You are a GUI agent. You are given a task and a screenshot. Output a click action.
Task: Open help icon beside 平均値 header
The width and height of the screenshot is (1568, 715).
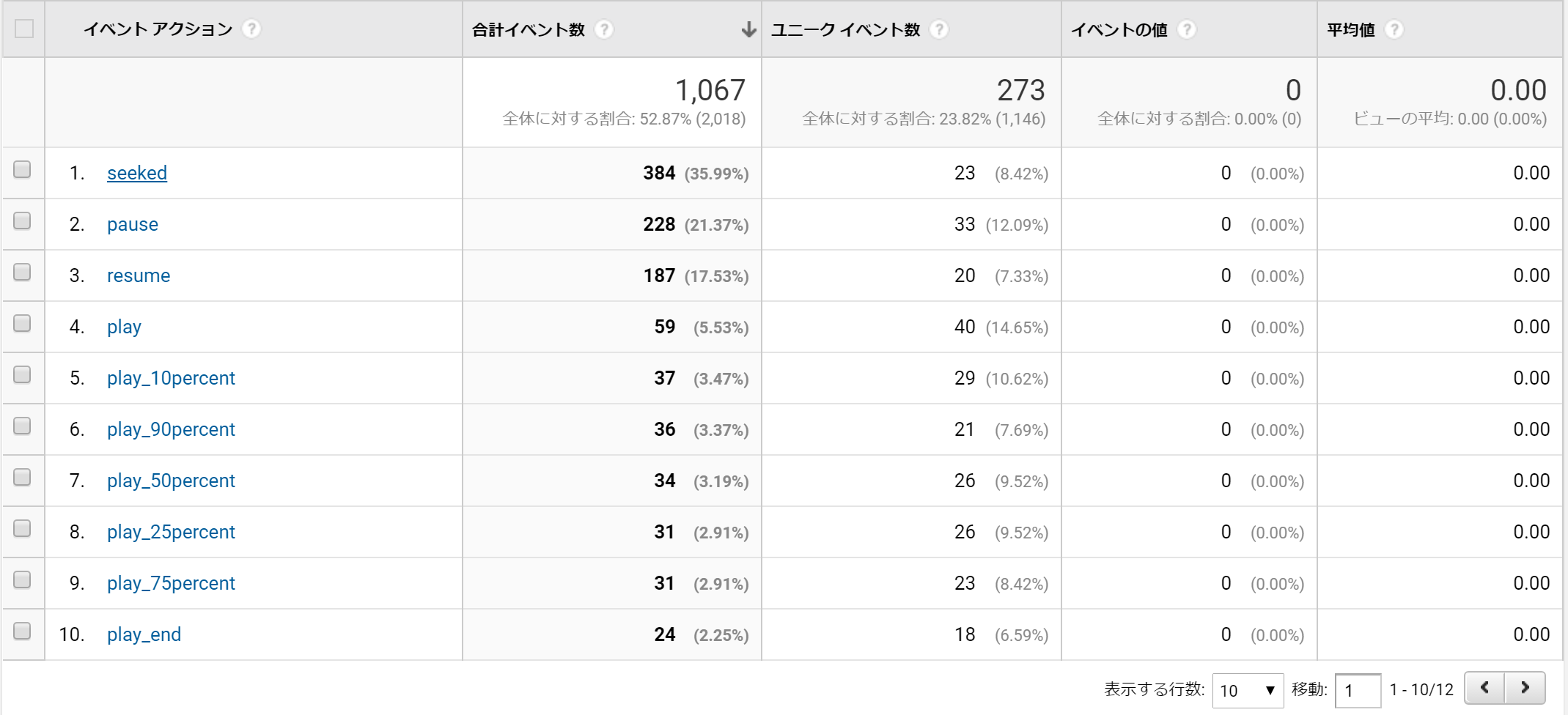(1394, 29)
